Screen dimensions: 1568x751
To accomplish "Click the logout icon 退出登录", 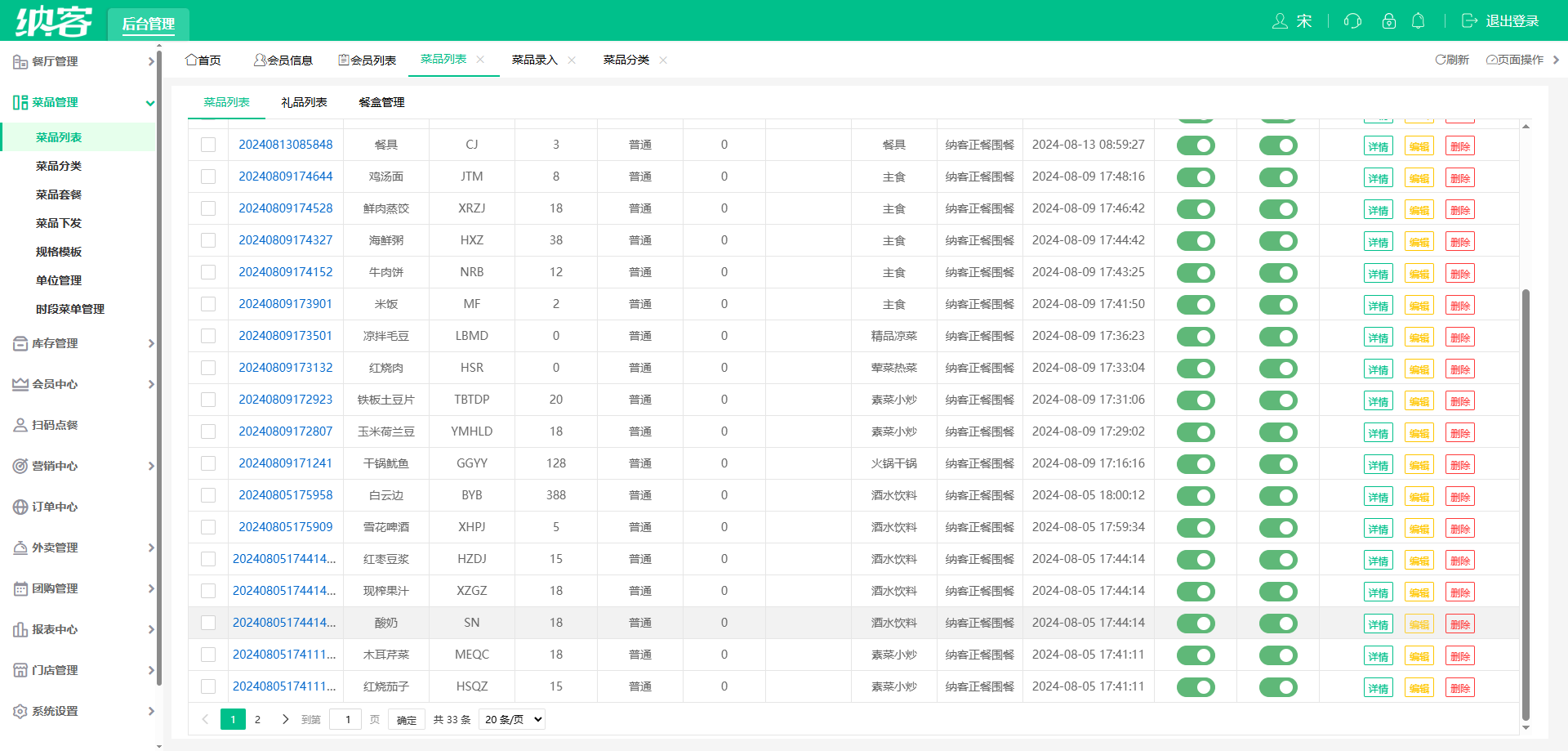I will pos(1469,21).
